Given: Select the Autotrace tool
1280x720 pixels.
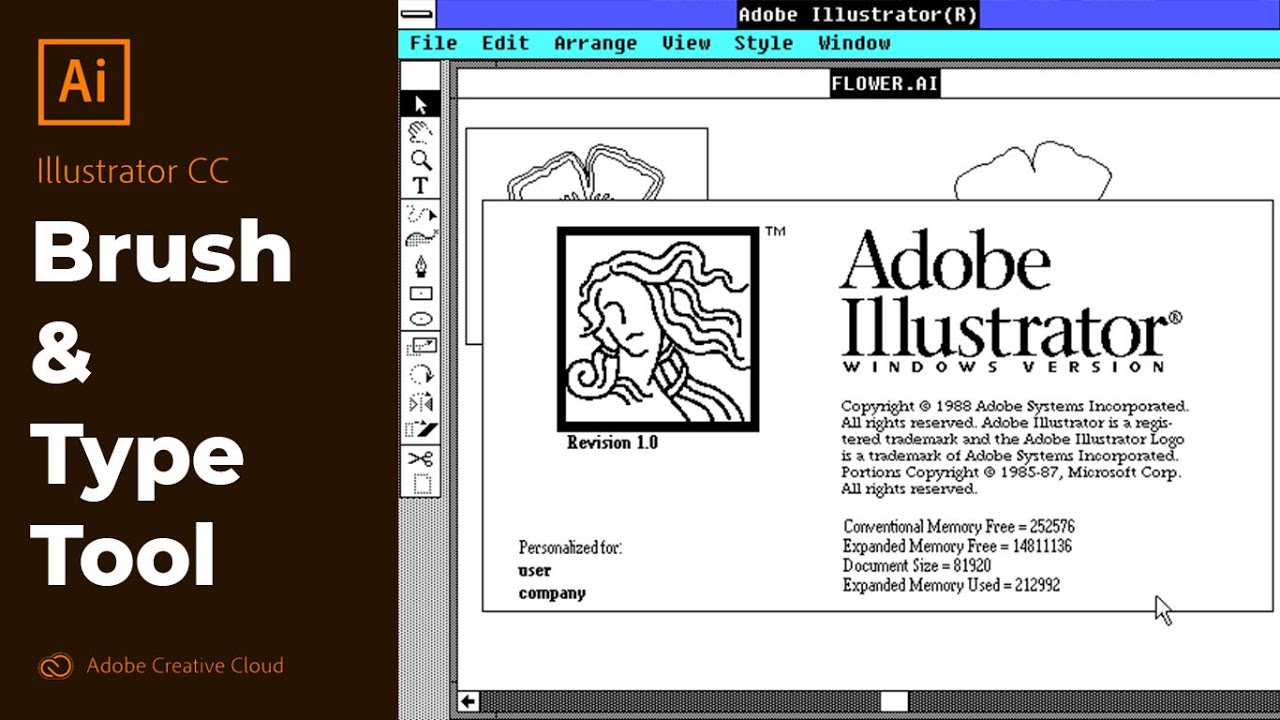Looking at the screenshot, I should coord(420,239).
